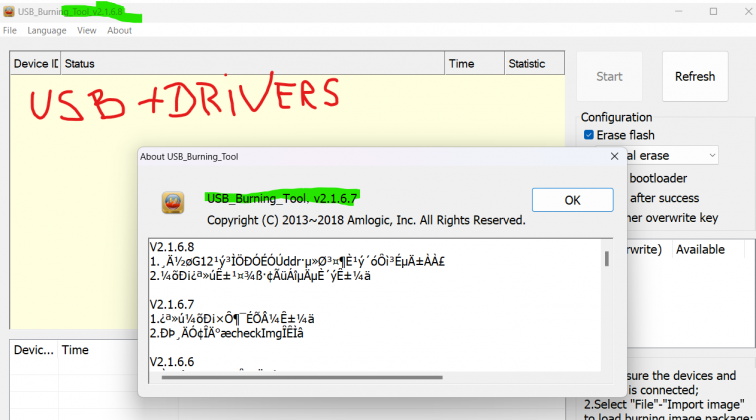Click the V2.1.6.7 changelog heading
The width and height of the screenshot is (756, 420).
[172, 305]
